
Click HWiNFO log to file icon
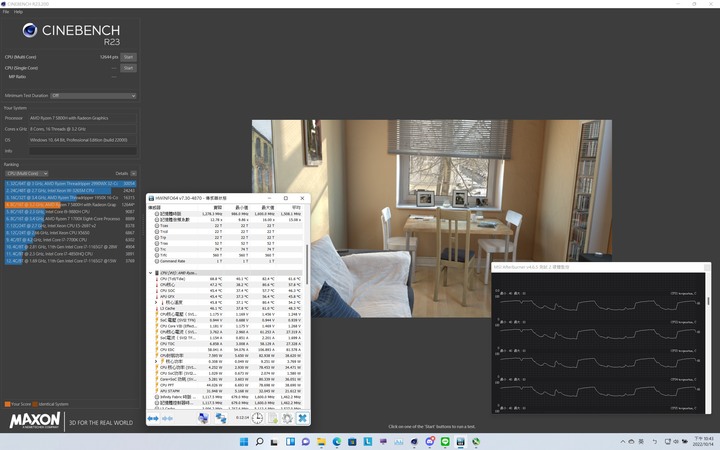(273, 418)
